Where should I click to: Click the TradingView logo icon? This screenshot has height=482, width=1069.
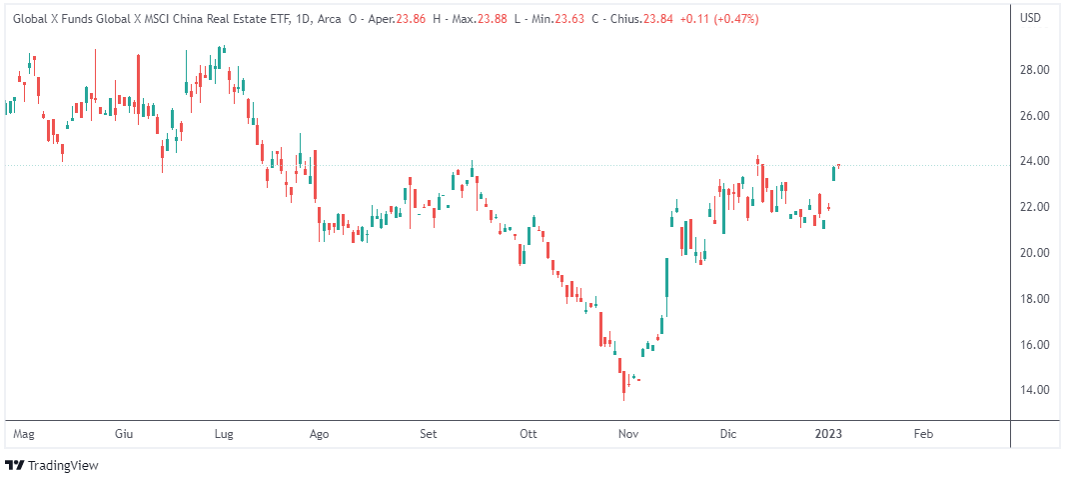15,465
